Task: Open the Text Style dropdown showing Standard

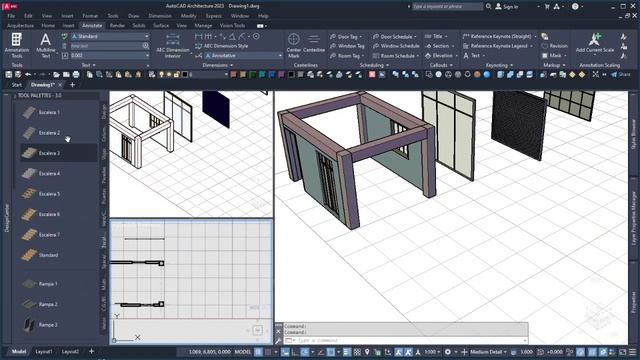Action: (x=110, y=36)
